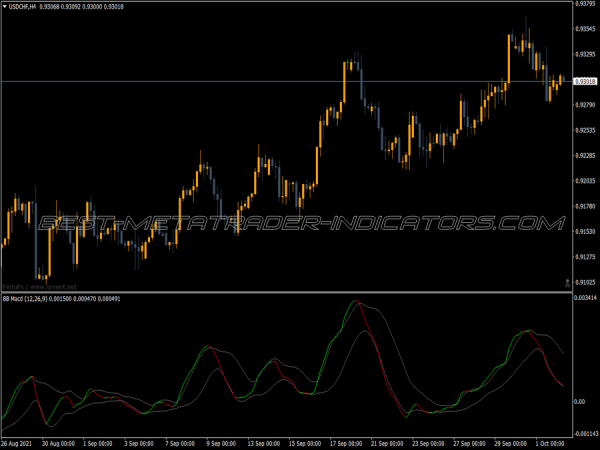600x450 pixels.
Task: Select the highlighted current price tag 0.93018
Action: pyautogui.click(x=585, y=82)
